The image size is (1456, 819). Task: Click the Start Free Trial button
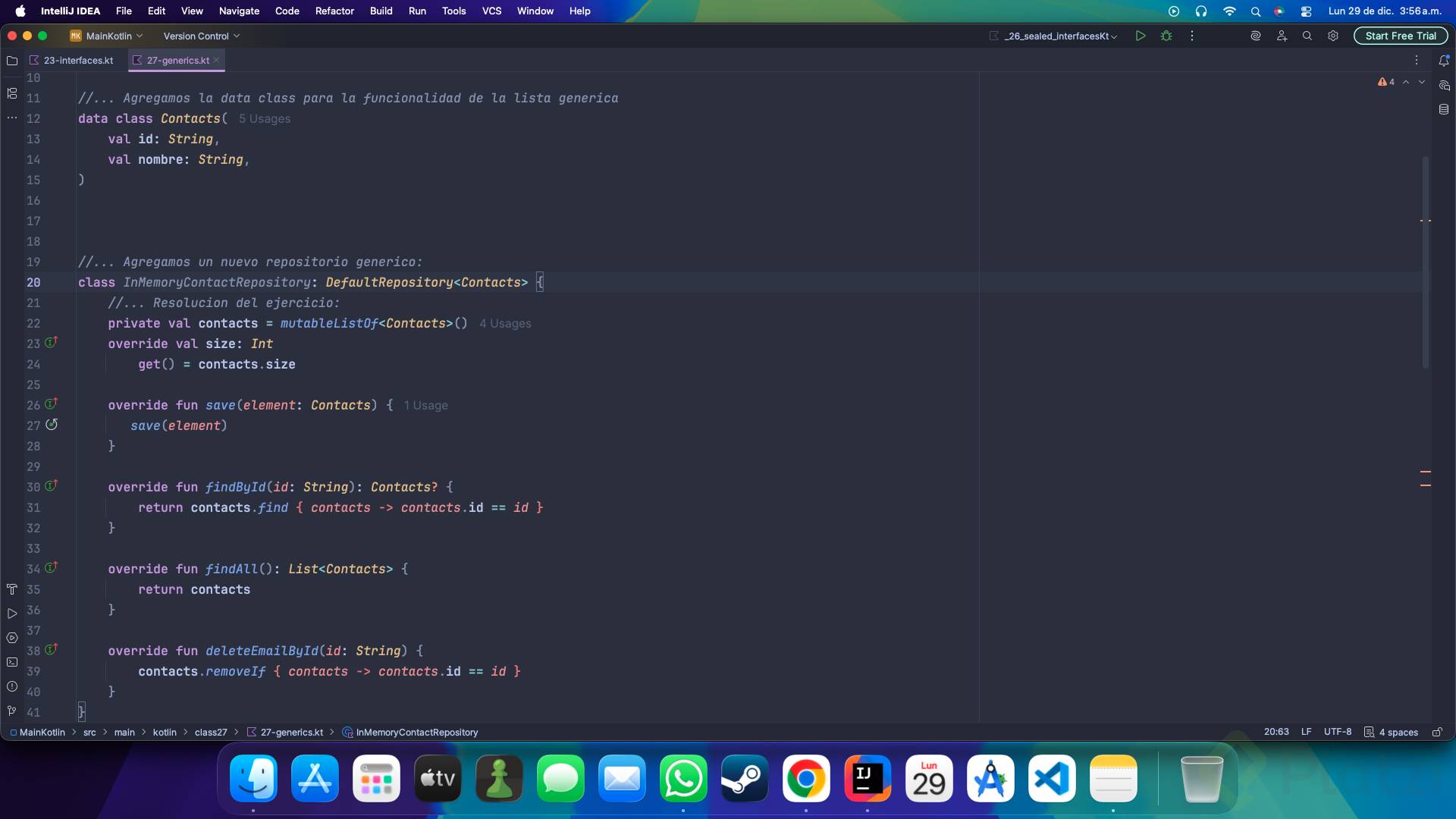[1400, 36]
